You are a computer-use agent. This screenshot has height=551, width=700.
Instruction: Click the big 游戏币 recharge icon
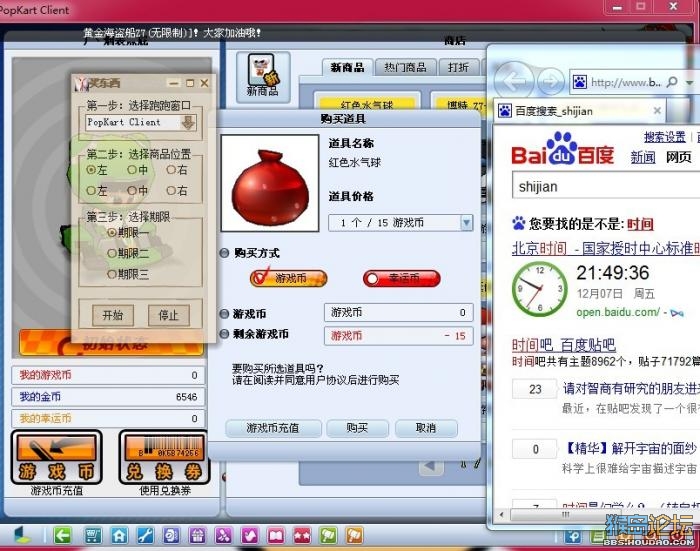57,457
